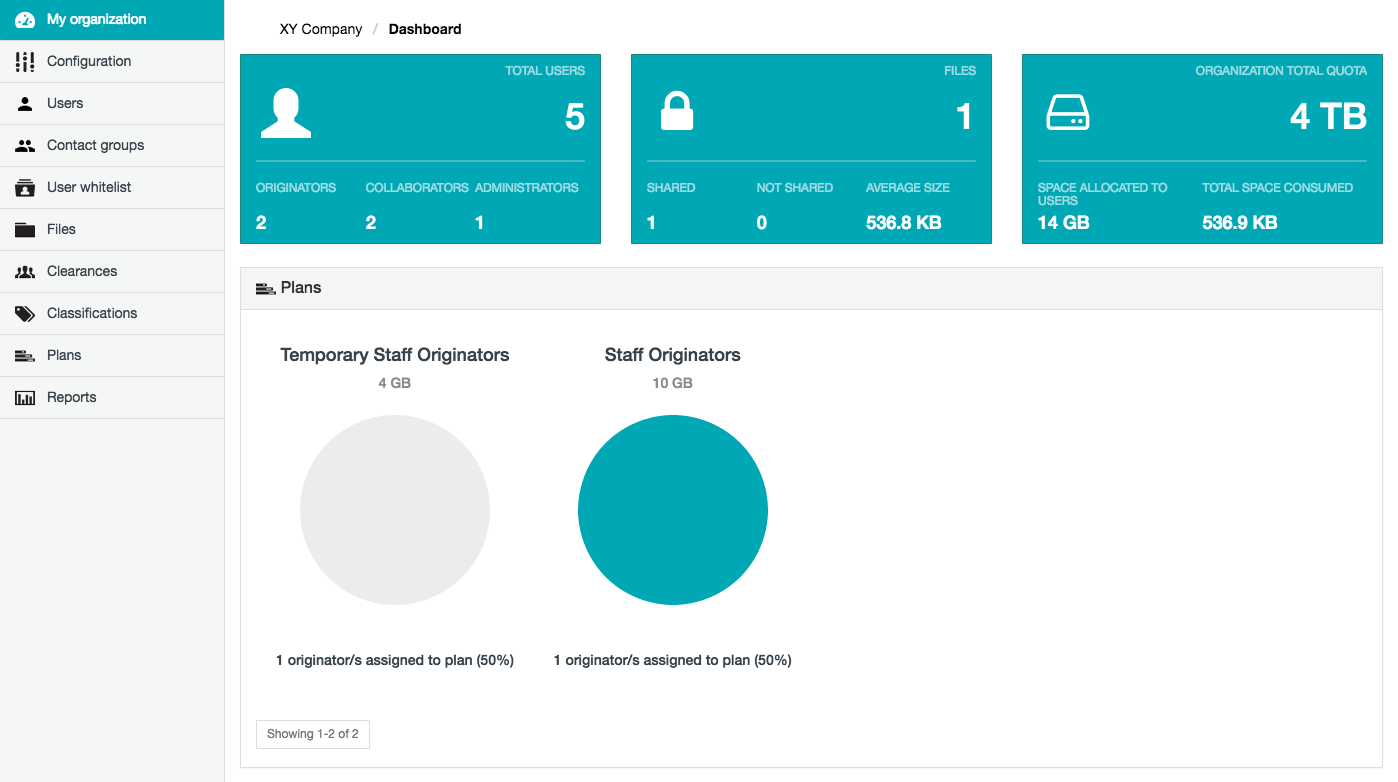Viewport: 1398px width, 782px height.
Task: Click the Files folder icon
Action: pyautogui.click(x=25, y=230)
